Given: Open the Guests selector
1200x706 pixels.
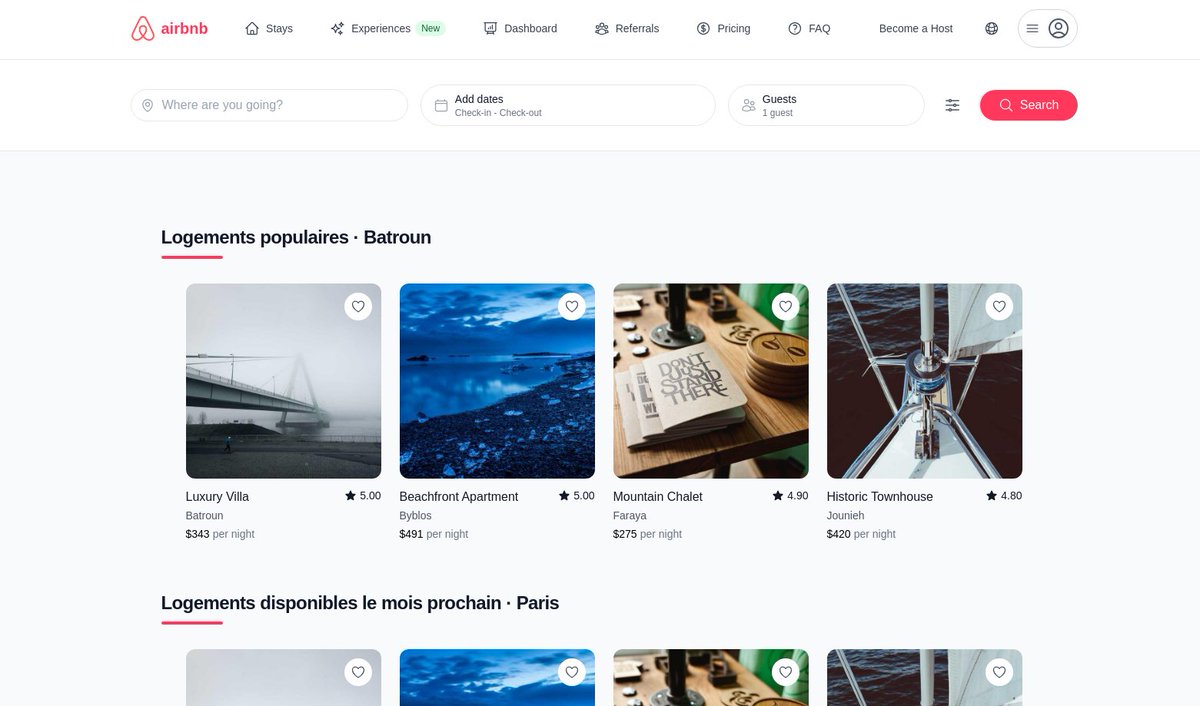Looking at the screenshot, I should (826, 105).
